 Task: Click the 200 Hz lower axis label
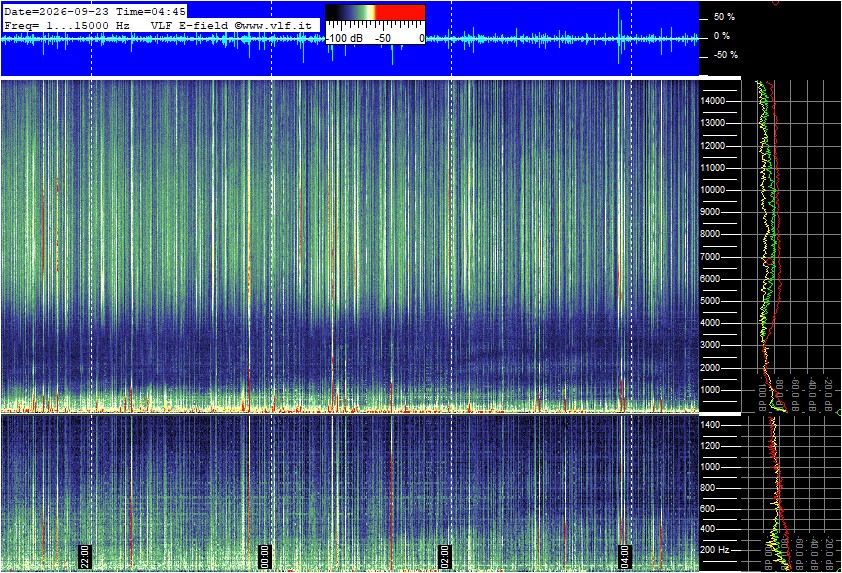[715, 550]
